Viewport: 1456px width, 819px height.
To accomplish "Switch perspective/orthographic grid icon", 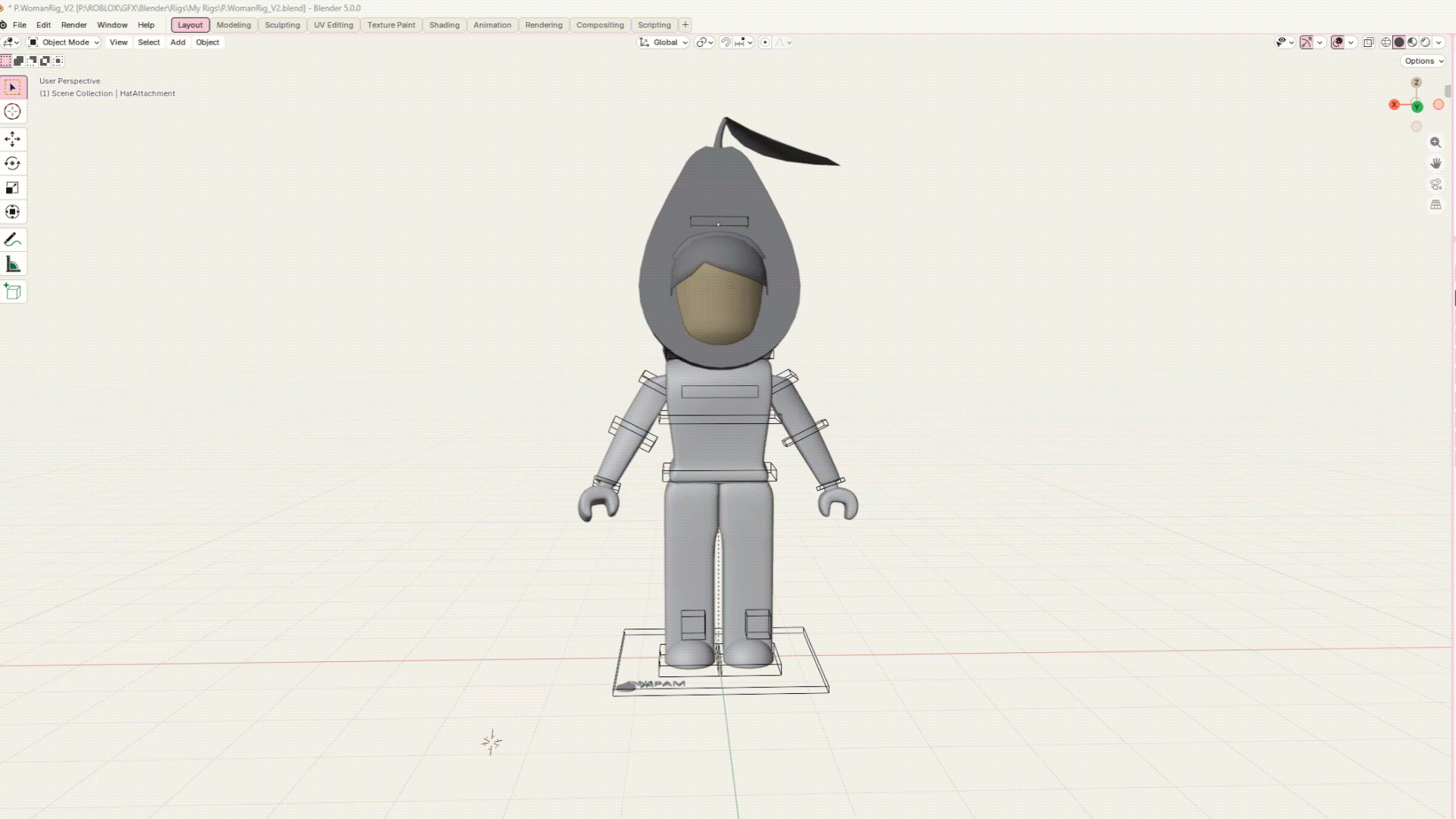I will [1436, 205].
